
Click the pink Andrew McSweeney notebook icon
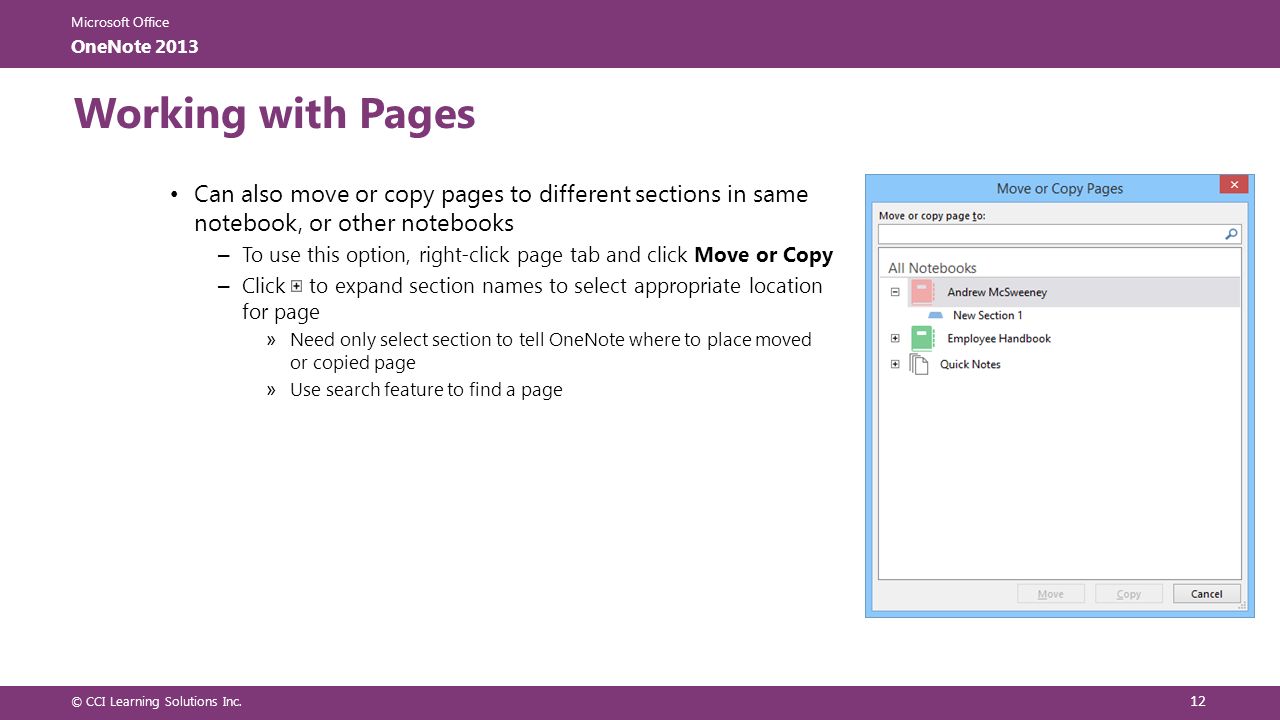[x=922, y=292]
